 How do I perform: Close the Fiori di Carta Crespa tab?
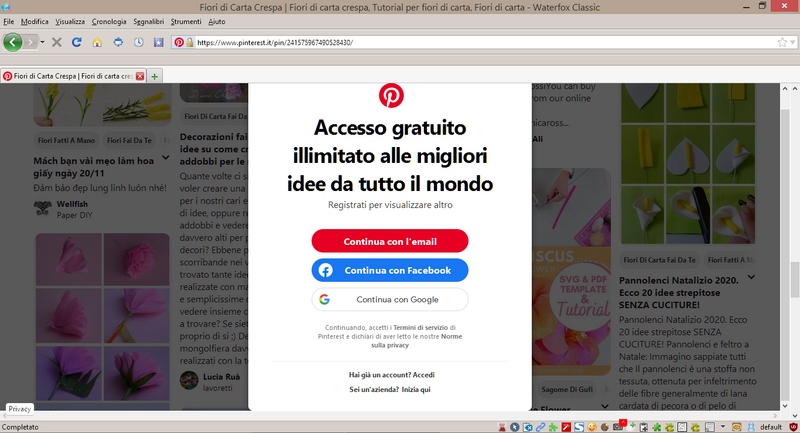[140, 76]
